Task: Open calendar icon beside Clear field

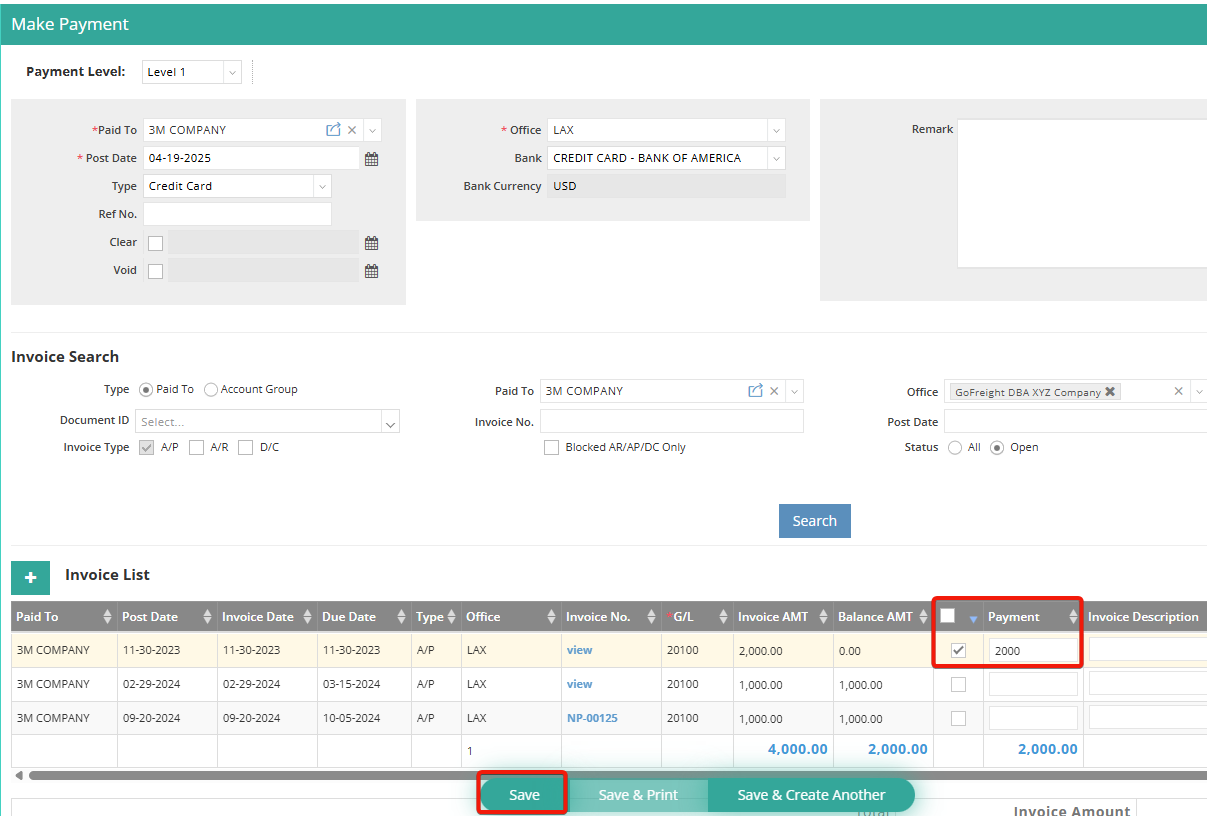Action: [371, 243]
